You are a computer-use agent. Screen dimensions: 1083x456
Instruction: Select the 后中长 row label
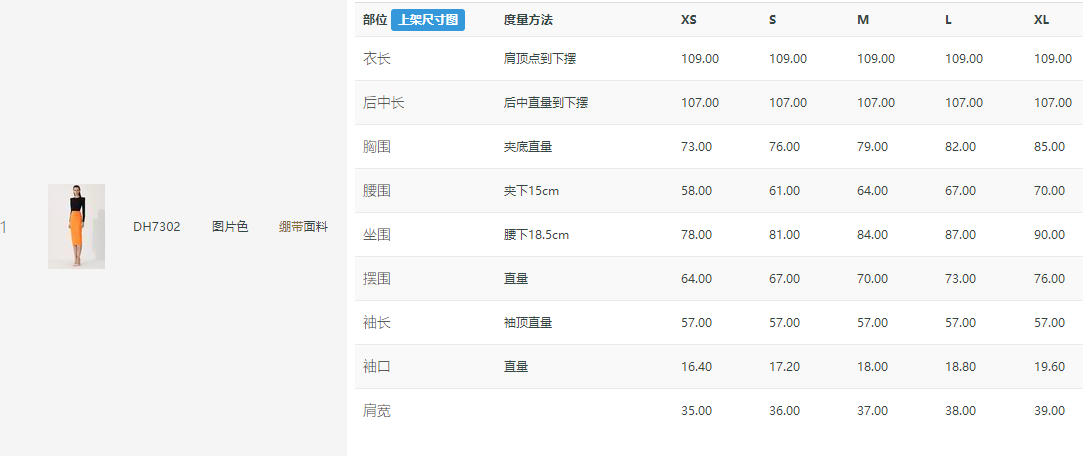383,103
